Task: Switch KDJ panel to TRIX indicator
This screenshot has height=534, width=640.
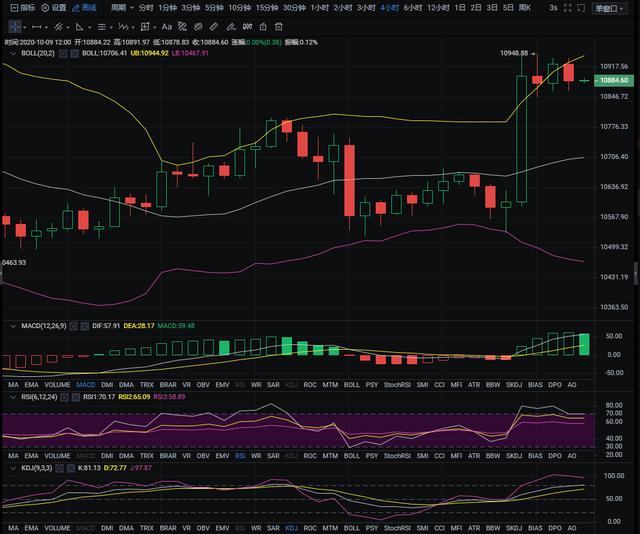Action: pyautogui.click(x=147, y=528)
